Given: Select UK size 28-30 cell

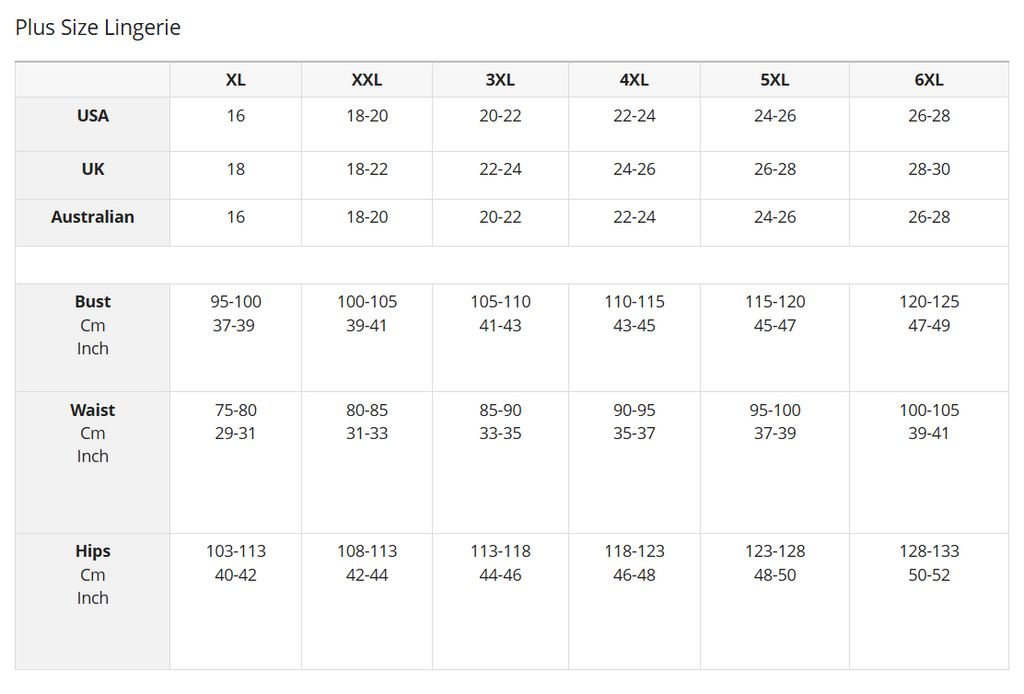Looking at the screenshot, I should point(929,169).
